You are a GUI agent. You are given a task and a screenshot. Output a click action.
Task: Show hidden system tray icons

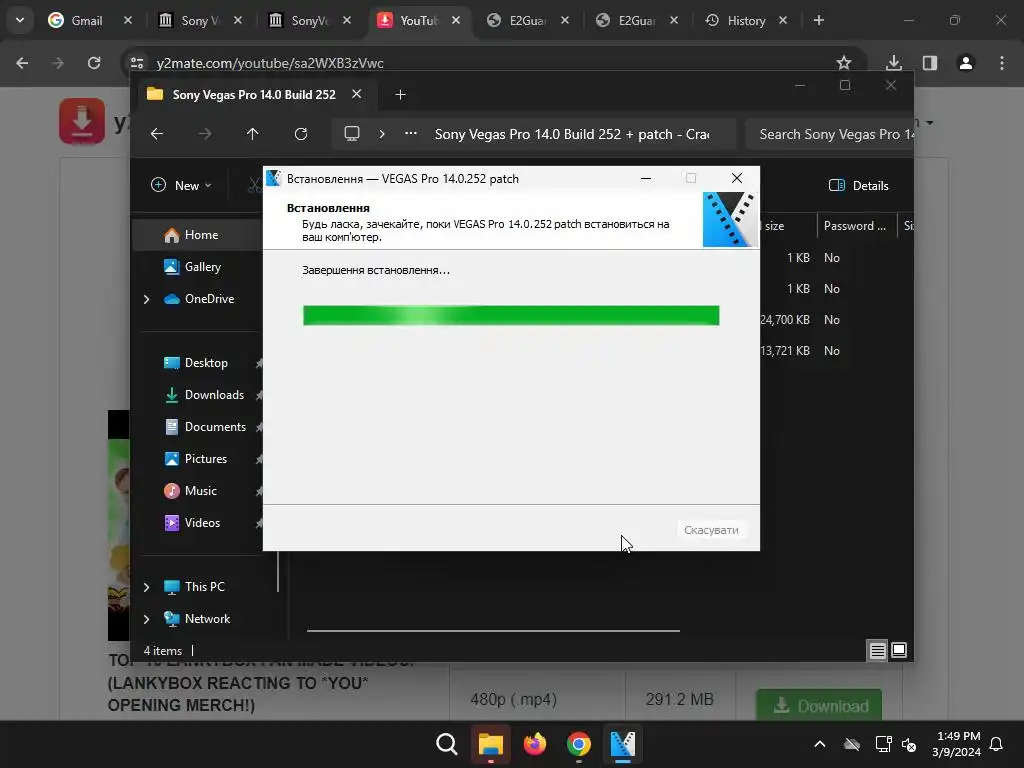point(820,744)
